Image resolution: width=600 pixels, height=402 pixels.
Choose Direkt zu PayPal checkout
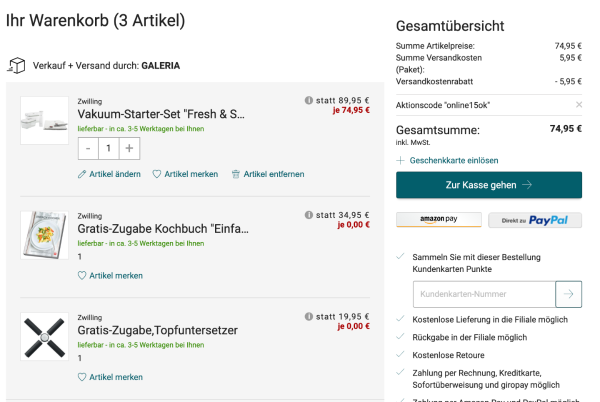tap(535, 220)
